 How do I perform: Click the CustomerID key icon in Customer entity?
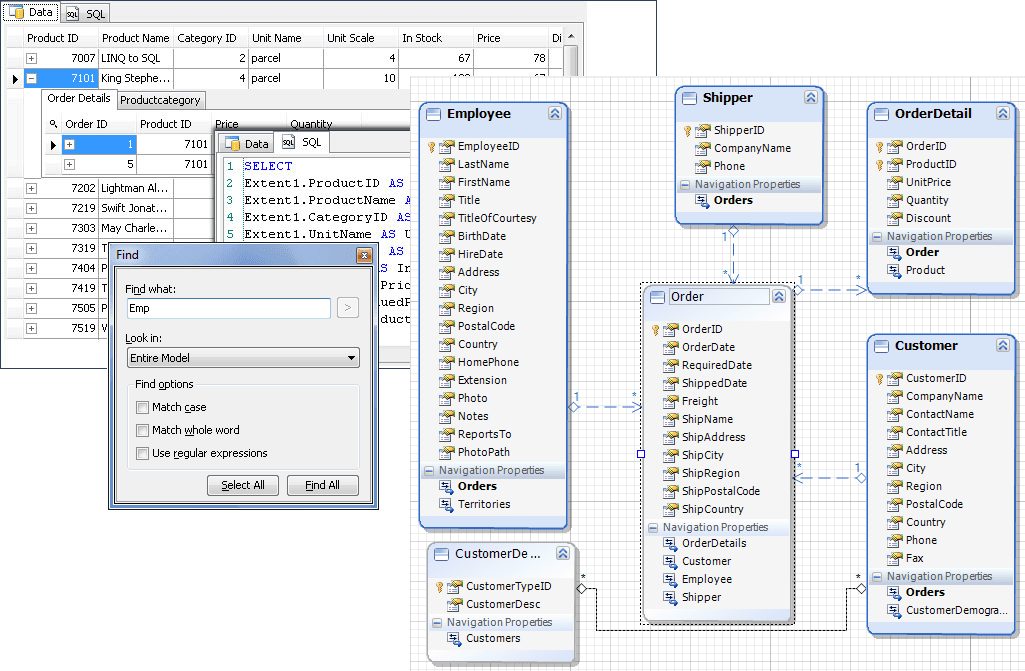tap(880, 379)
